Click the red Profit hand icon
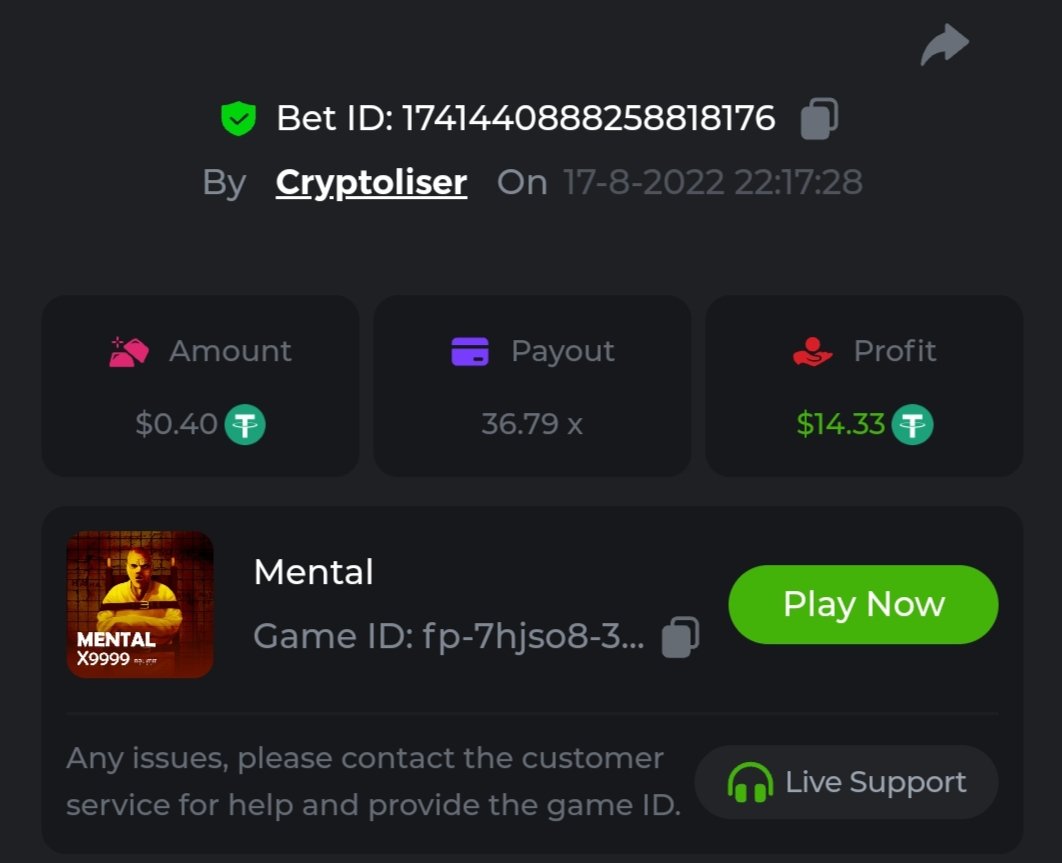Viewport: 1062px width, 863px height. 812,351
